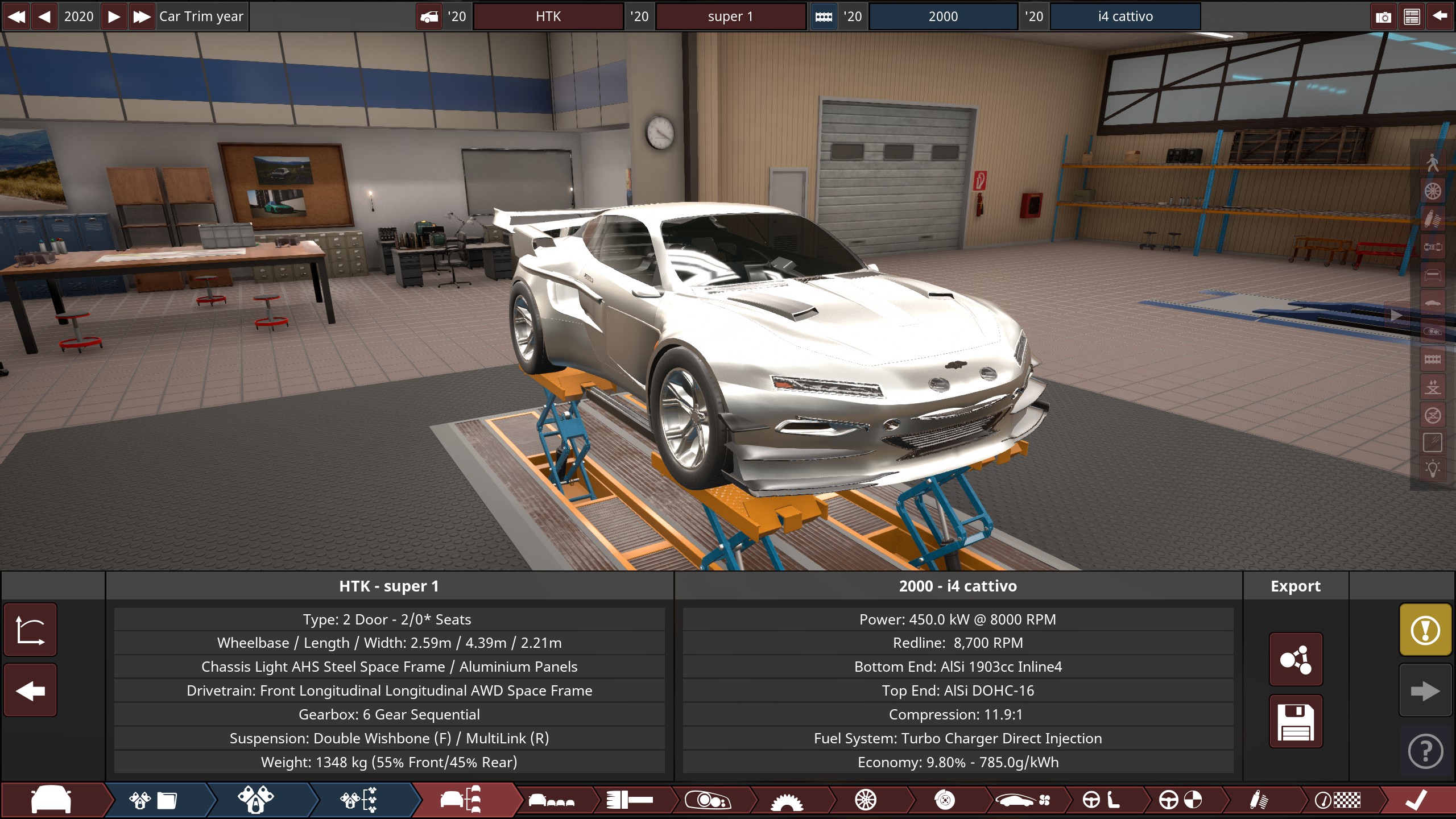
Task: Click the 'Power: 450.0 kW @ 8000 RPM' row
Action: [x=958, y=619]
